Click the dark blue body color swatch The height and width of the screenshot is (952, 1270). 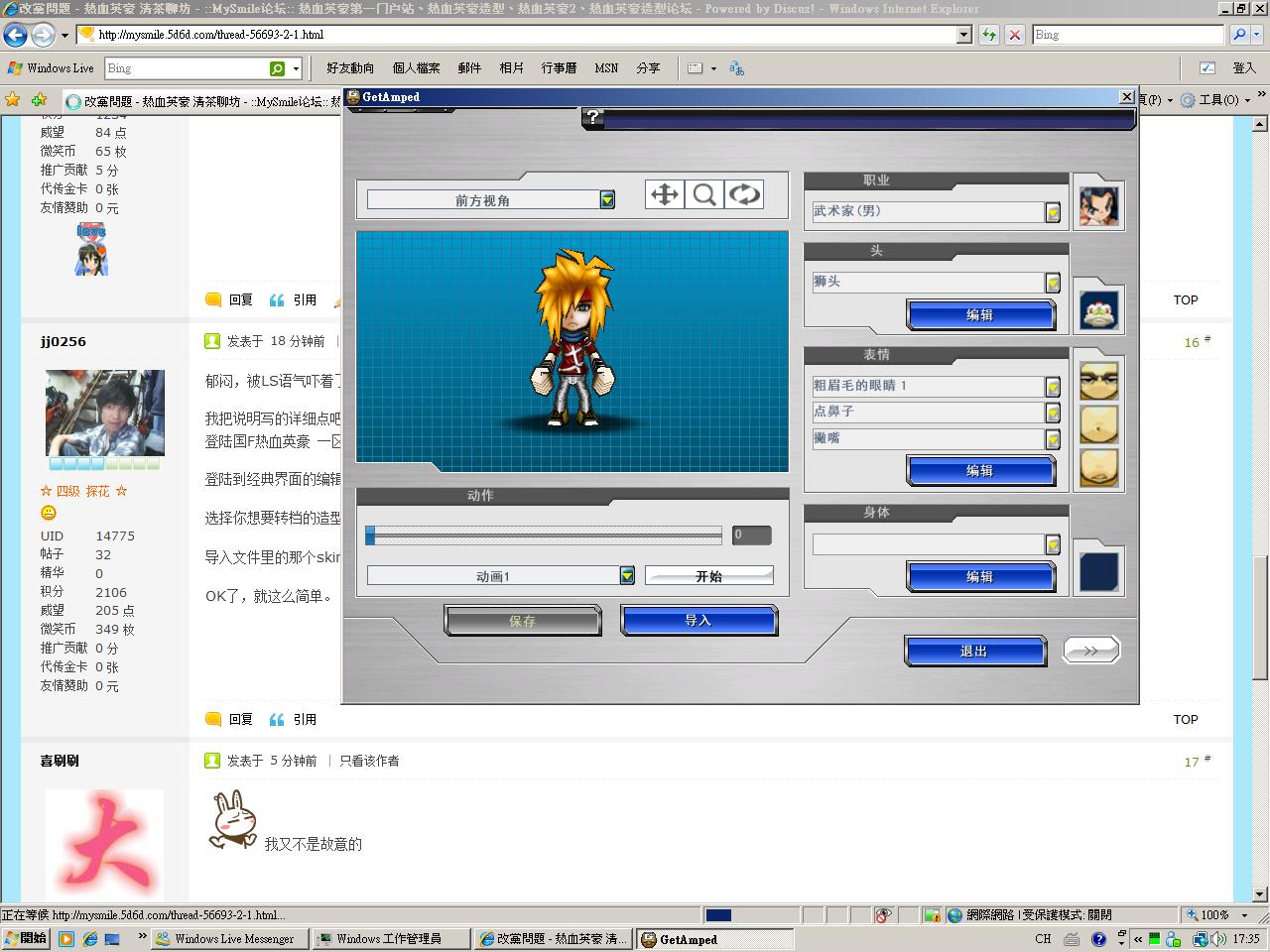[1098, 572]
